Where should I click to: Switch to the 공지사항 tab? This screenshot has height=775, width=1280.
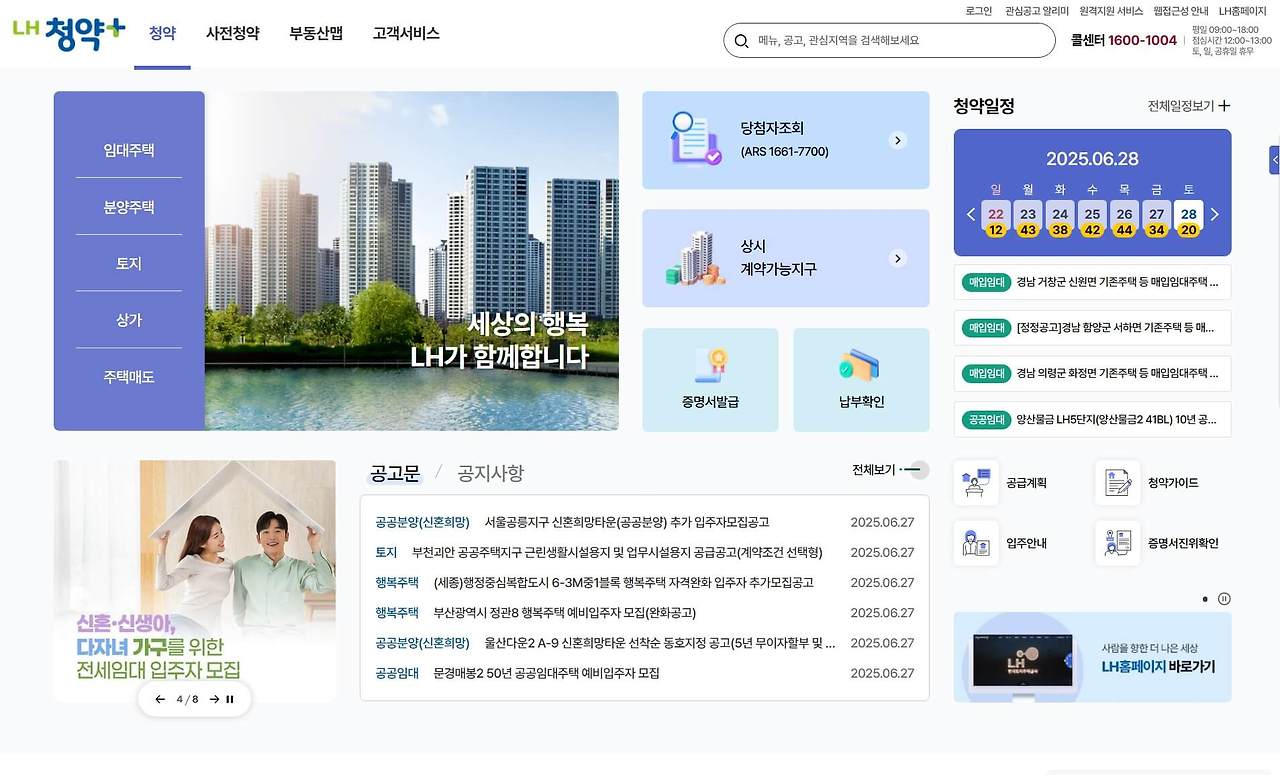(490, 473)
